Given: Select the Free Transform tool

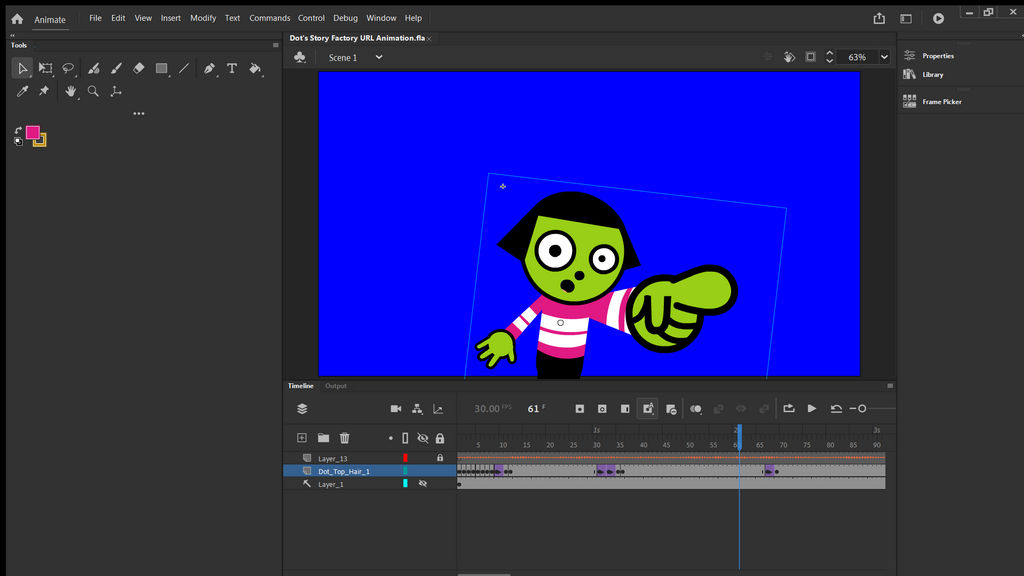Looking at the screenshot, I should (46, 68).
